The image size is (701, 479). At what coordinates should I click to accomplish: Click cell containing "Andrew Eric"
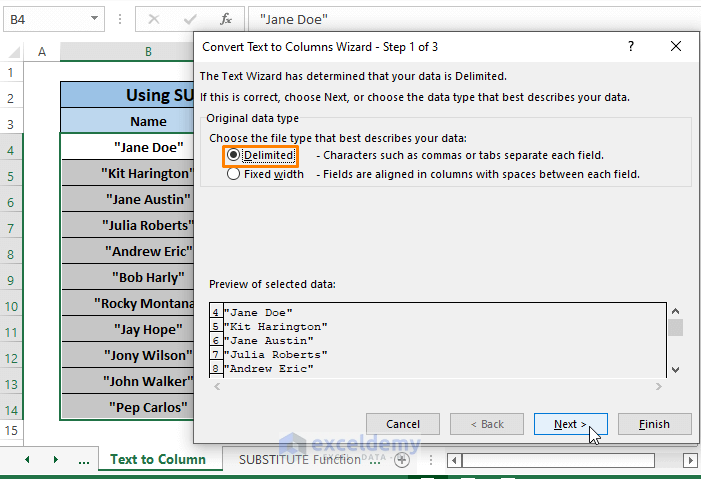[127, 251]
